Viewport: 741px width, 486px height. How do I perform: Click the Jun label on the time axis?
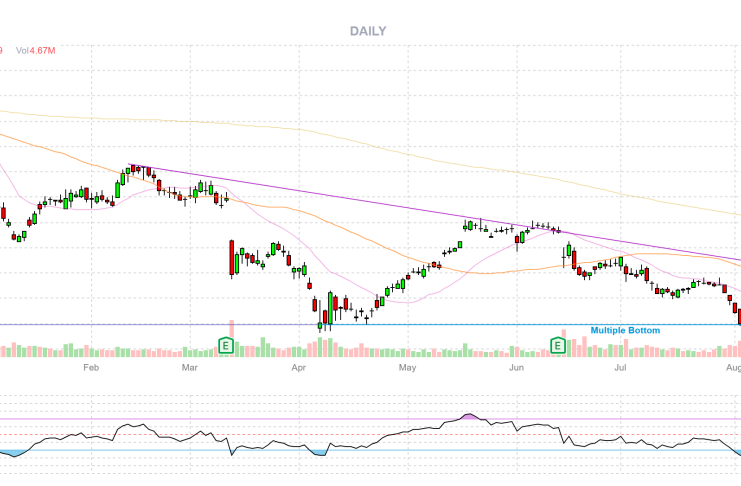click(x=516, y=368)
